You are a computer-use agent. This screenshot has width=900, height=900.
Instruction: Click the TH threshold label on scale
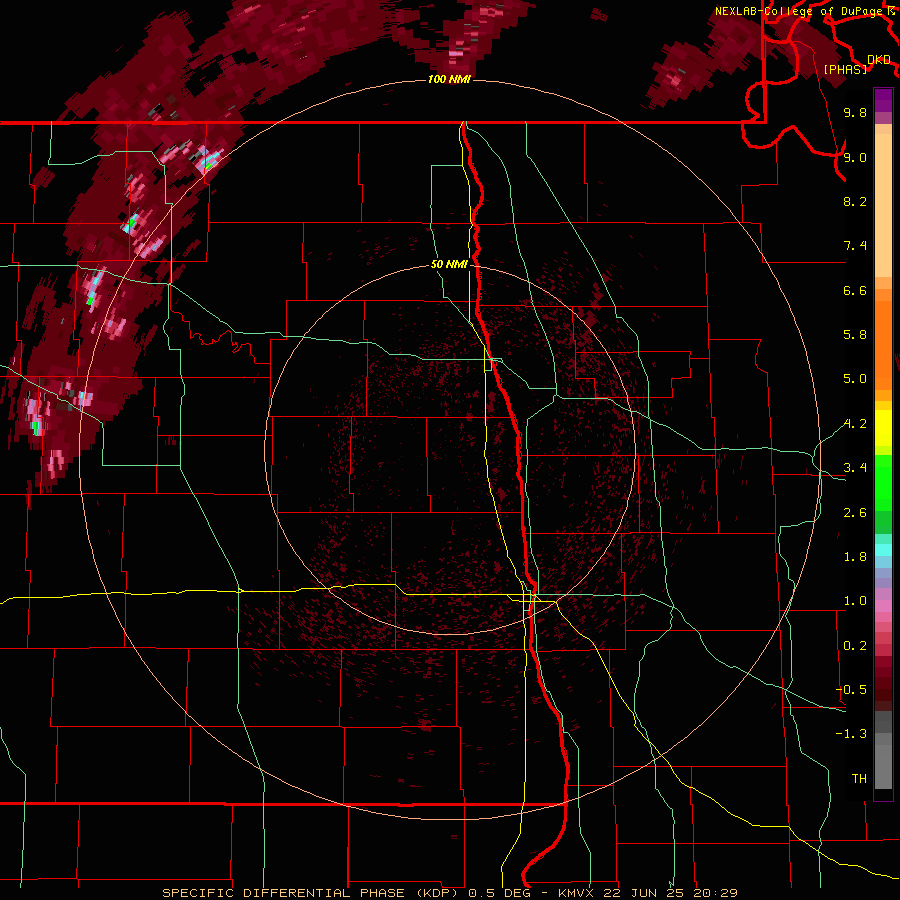(859, 779)
